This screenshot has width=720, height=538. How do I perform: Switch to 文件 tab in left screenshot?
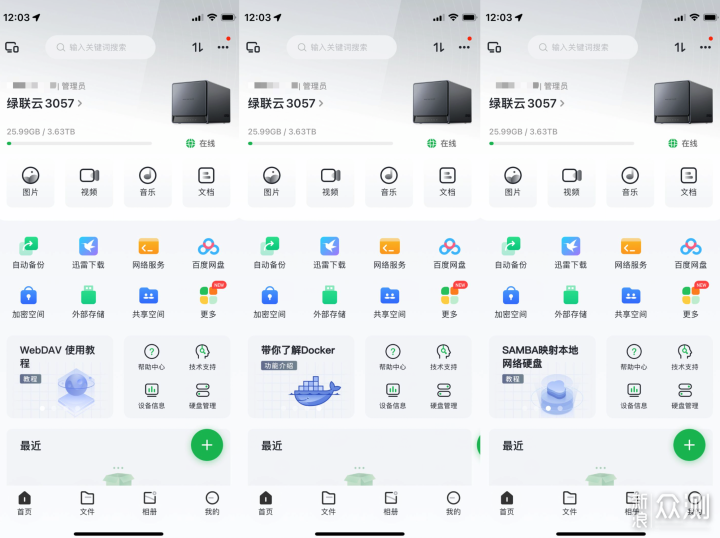tap(87, 503)
